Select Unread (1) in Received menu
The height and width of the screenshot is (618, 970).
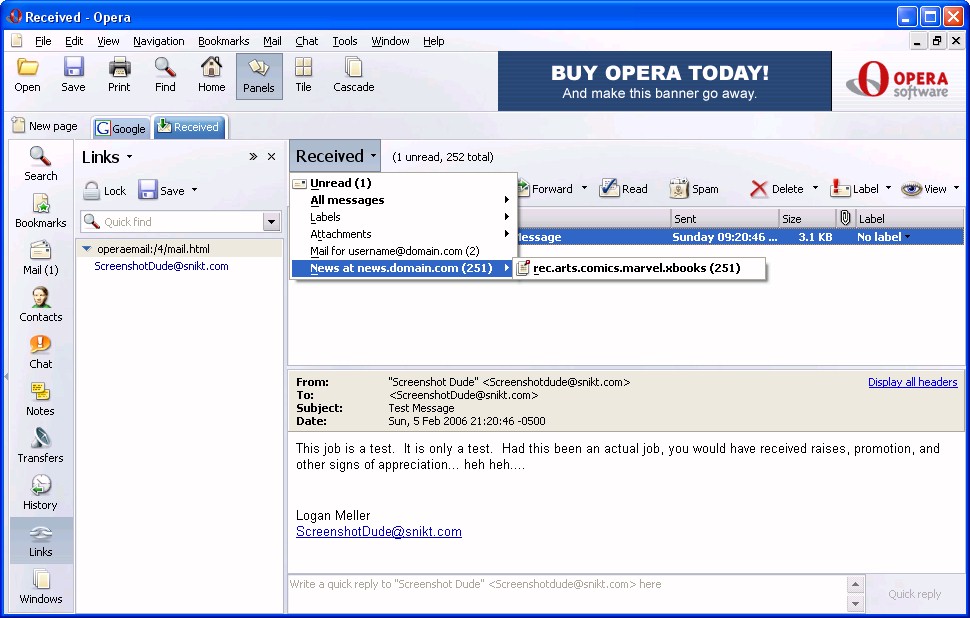(403, 183)
